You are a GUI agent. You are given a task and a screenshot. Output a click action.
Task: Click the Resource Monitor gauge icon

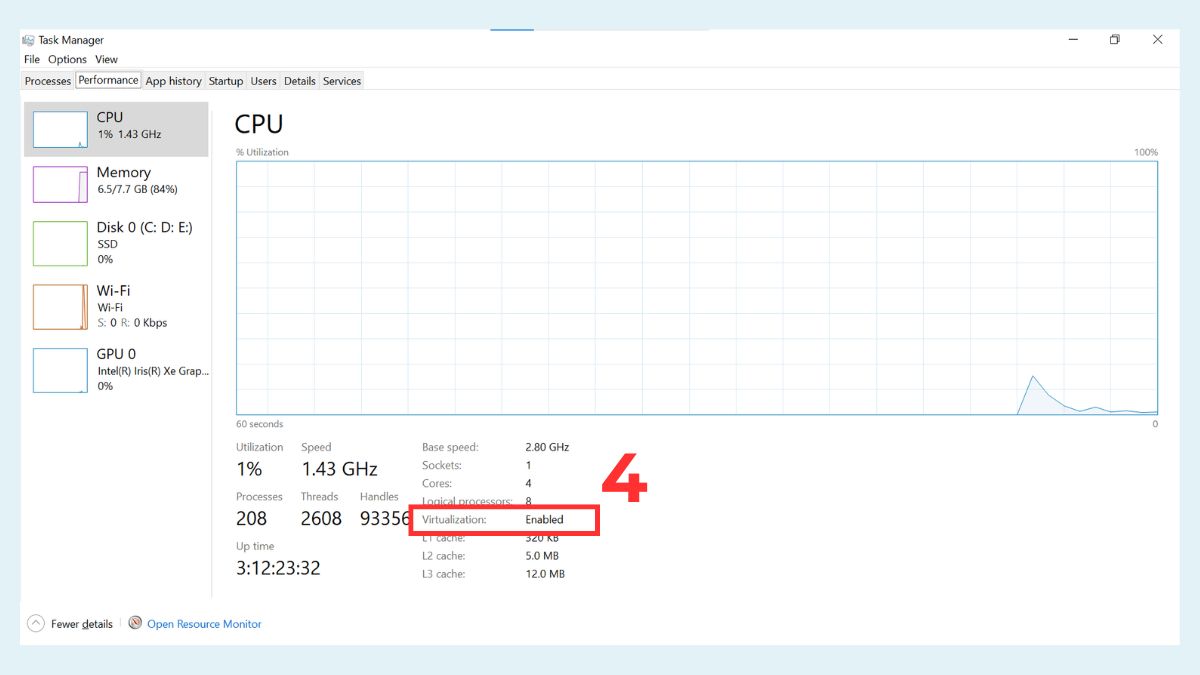[x=135, y=623]
